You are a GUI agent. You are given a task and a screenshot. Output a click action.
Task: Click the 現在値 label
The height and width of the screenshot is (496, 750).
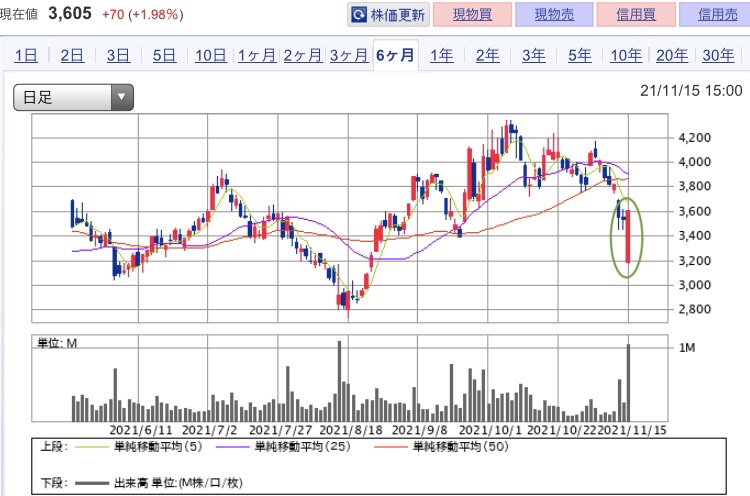[19, 14]
